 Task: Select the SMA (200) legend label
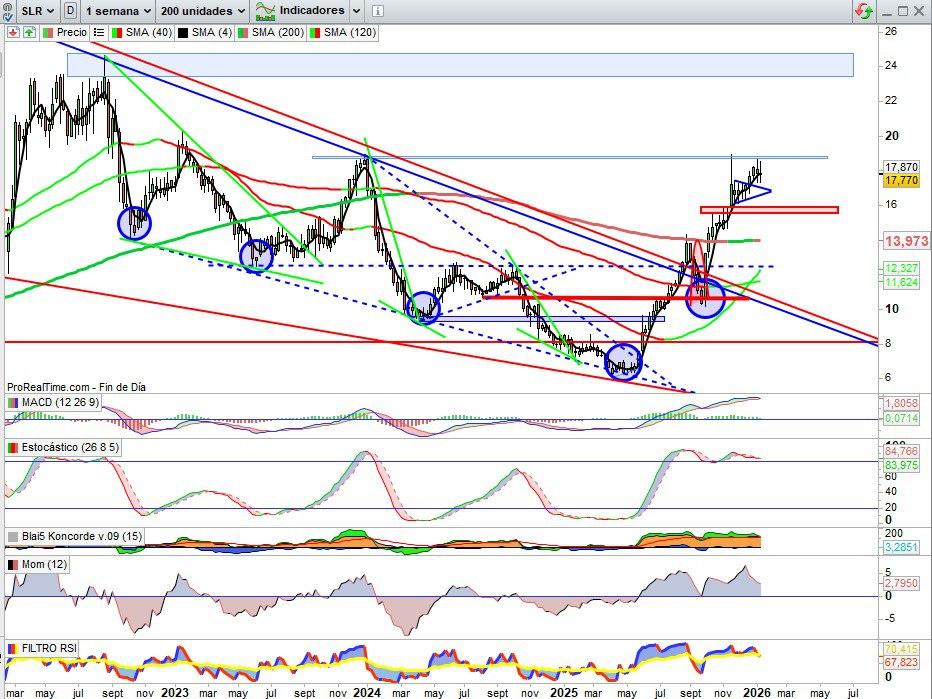click(x=281, y=32)
